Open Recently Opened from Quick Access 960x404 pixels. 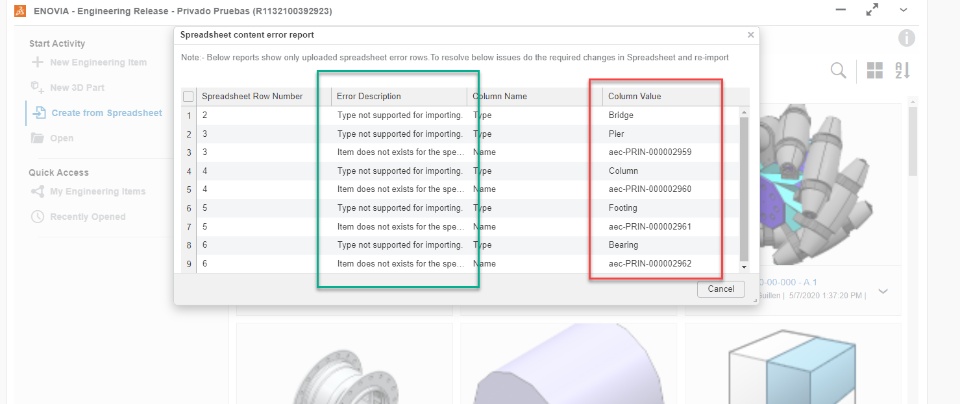(88, 216)
